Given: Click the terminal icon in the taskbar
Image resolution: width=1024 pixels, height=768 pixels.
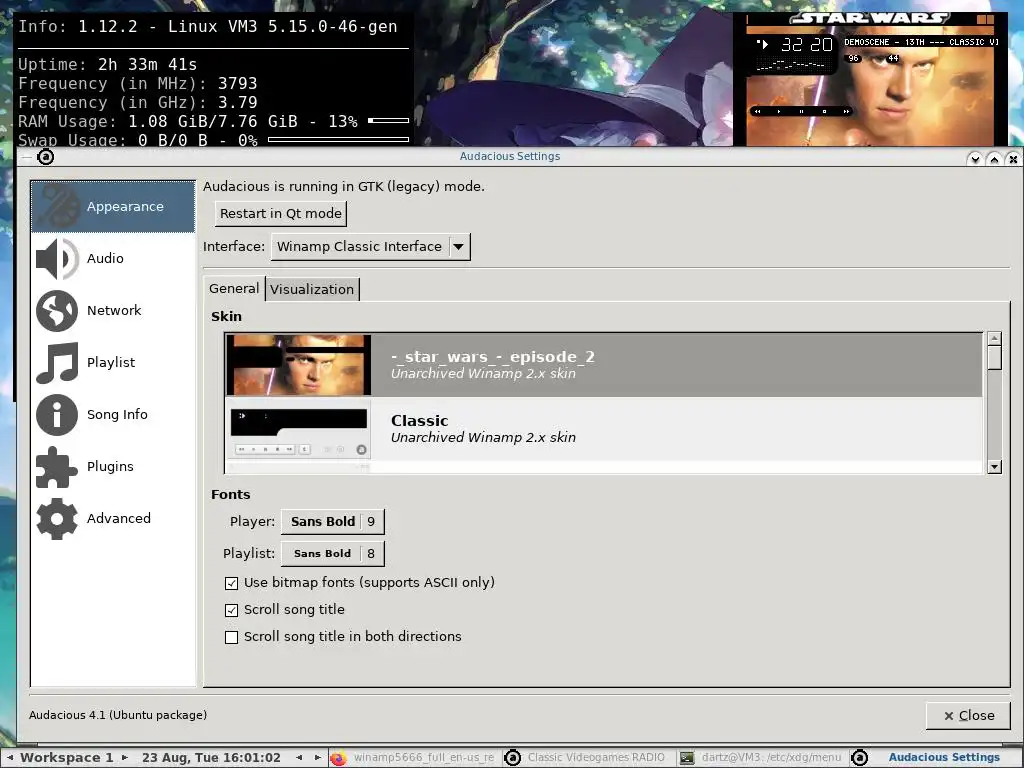Looking at the screenshot, I should [686, 758].
